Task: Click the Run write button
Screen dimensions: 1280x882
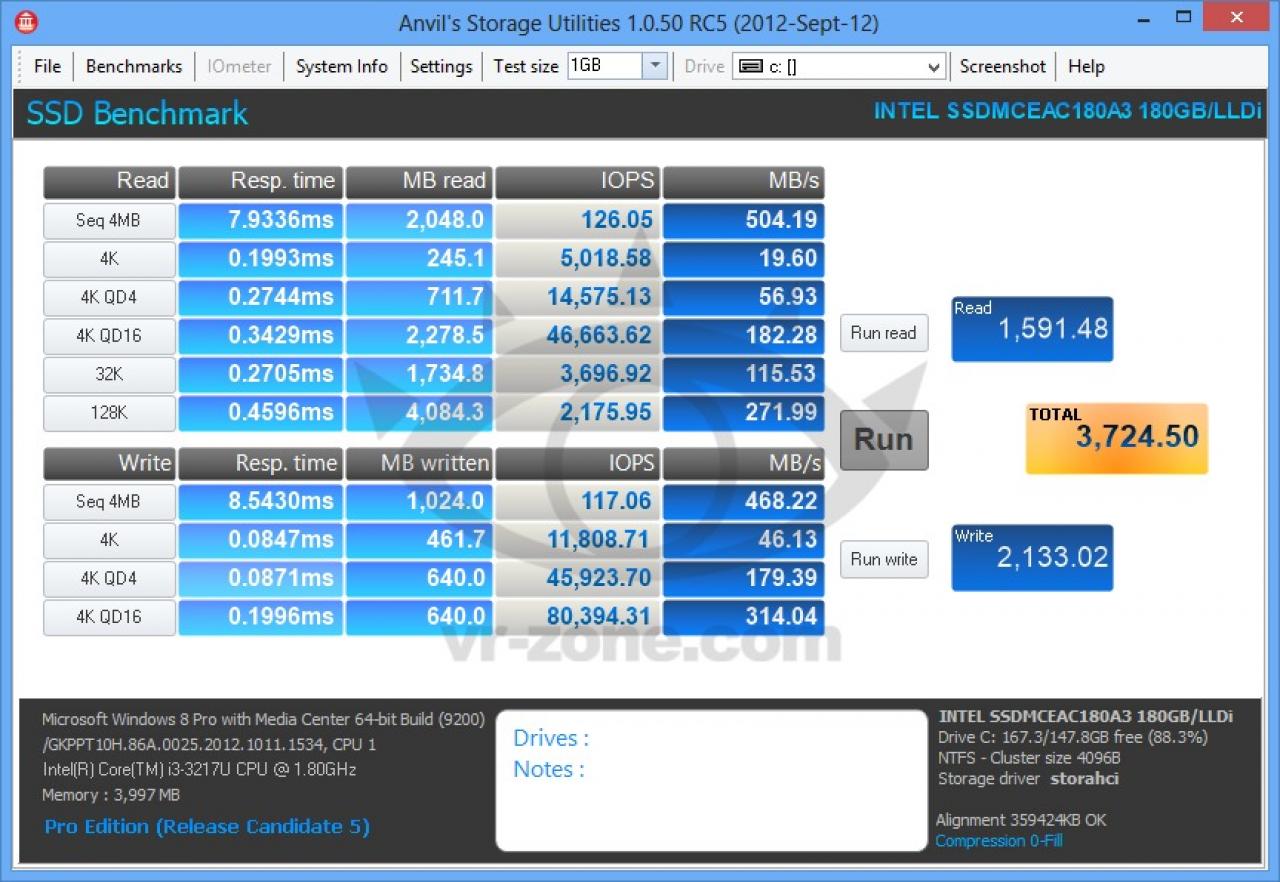Action: click(884, 559)
